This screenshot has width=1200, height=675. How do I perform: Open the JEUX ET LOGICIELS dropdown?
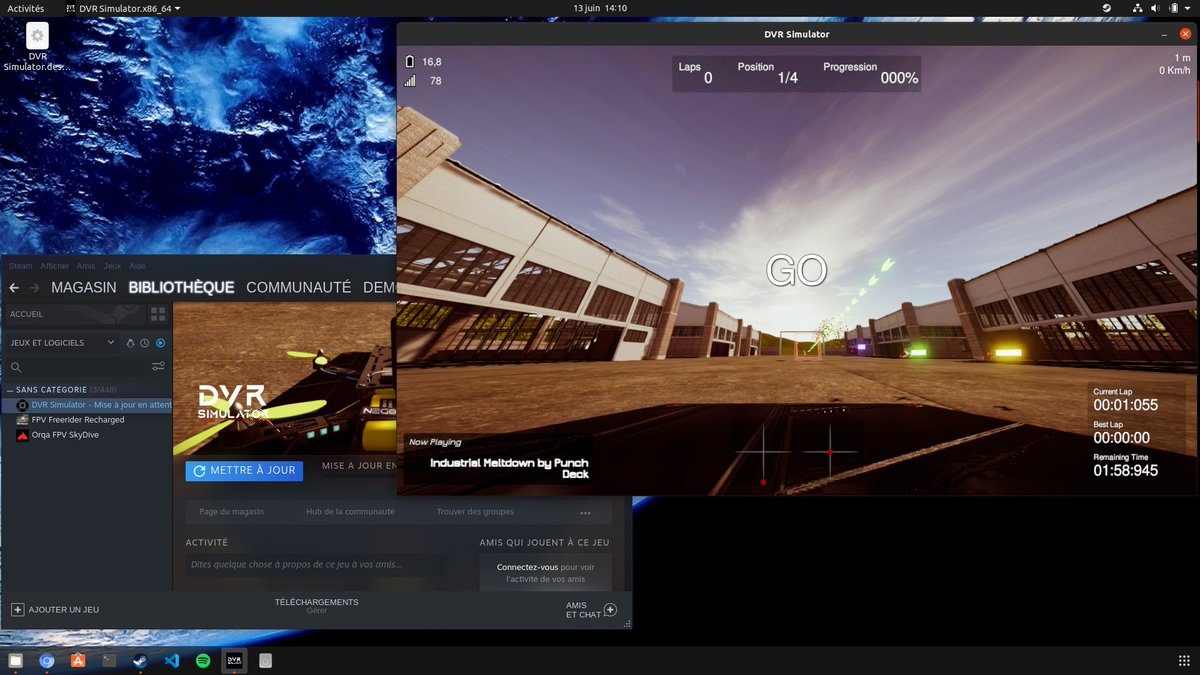(x=63, y=343)
